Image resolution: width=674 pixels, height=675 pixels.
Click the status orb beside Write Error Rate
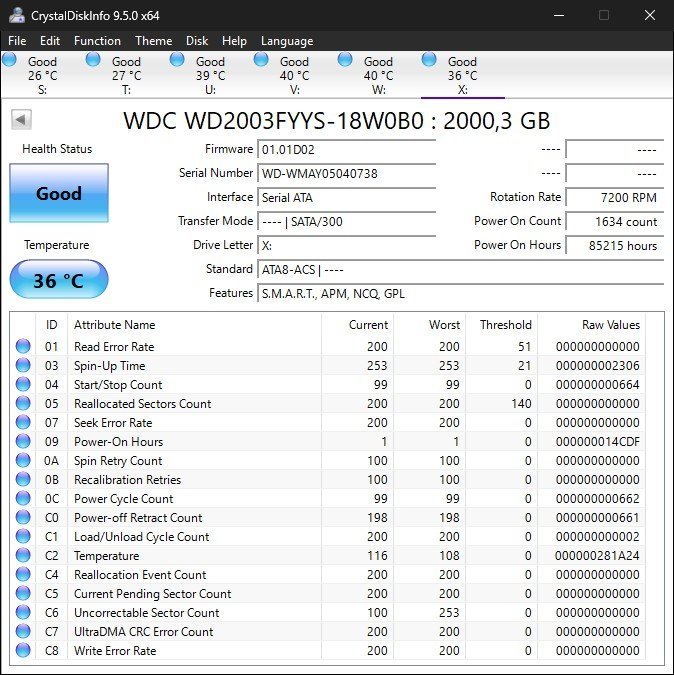click(x=23, y=651)
